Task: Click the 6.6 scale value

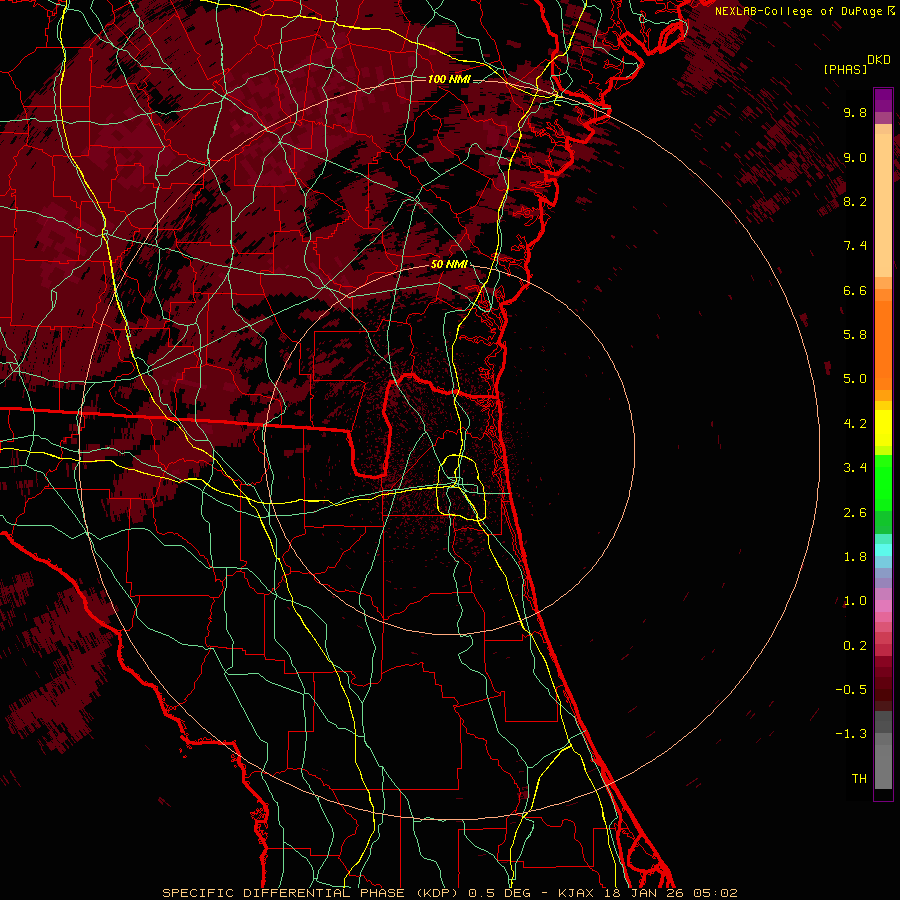Action: (x=855, y=290)
